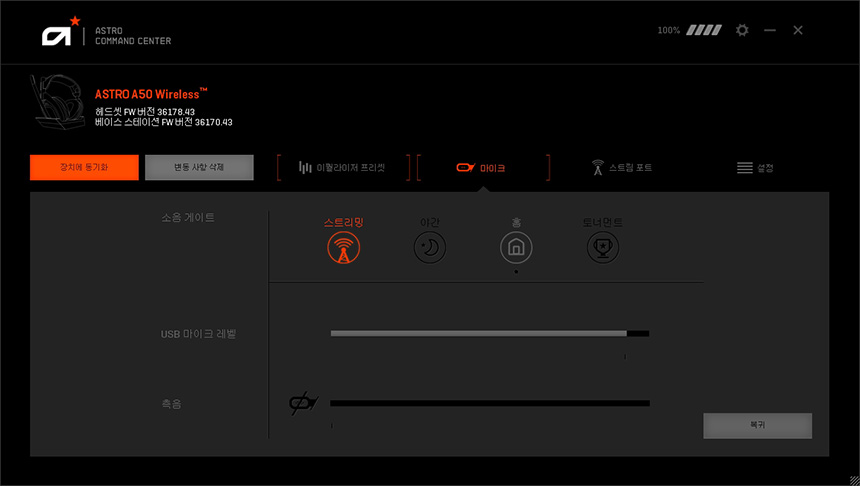Click the 측음 sidetone slider track
This screenshot has width=860, height=486.
(490, 403)
